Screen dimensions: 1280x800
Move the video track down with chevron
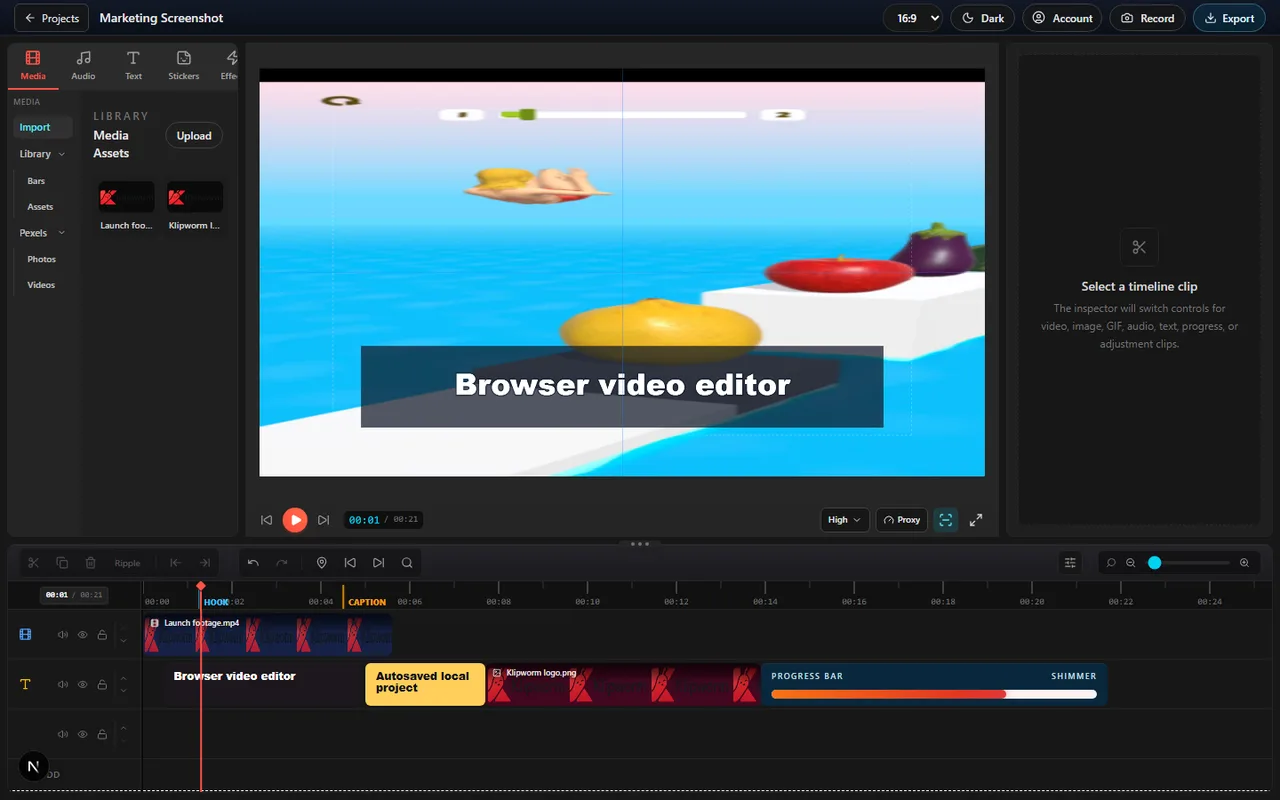(x=124, y=640)
